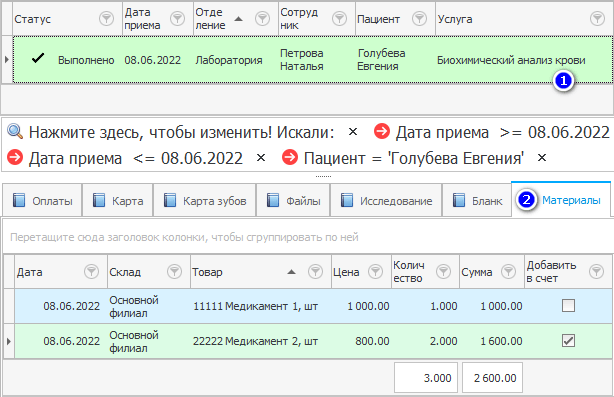Image resolution: width=614 pixels, height=397 pixels.
Task: Uncheck Добавить в счет for Медикамент 2
Action: pyautogui.click(x=568, y=341)
